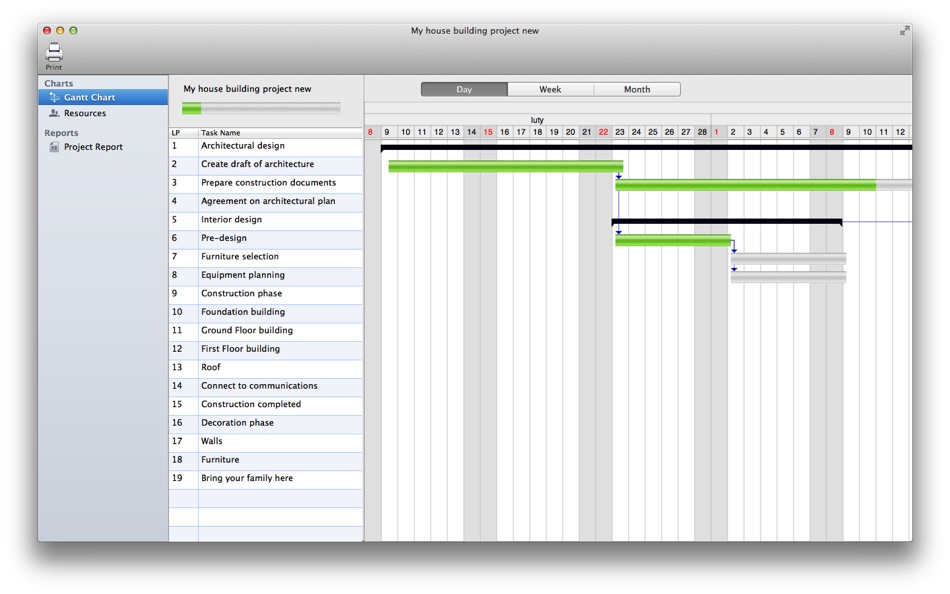Switch to the Week view
The height and width of the screenshot is (594, 950).
click(550, 89)
